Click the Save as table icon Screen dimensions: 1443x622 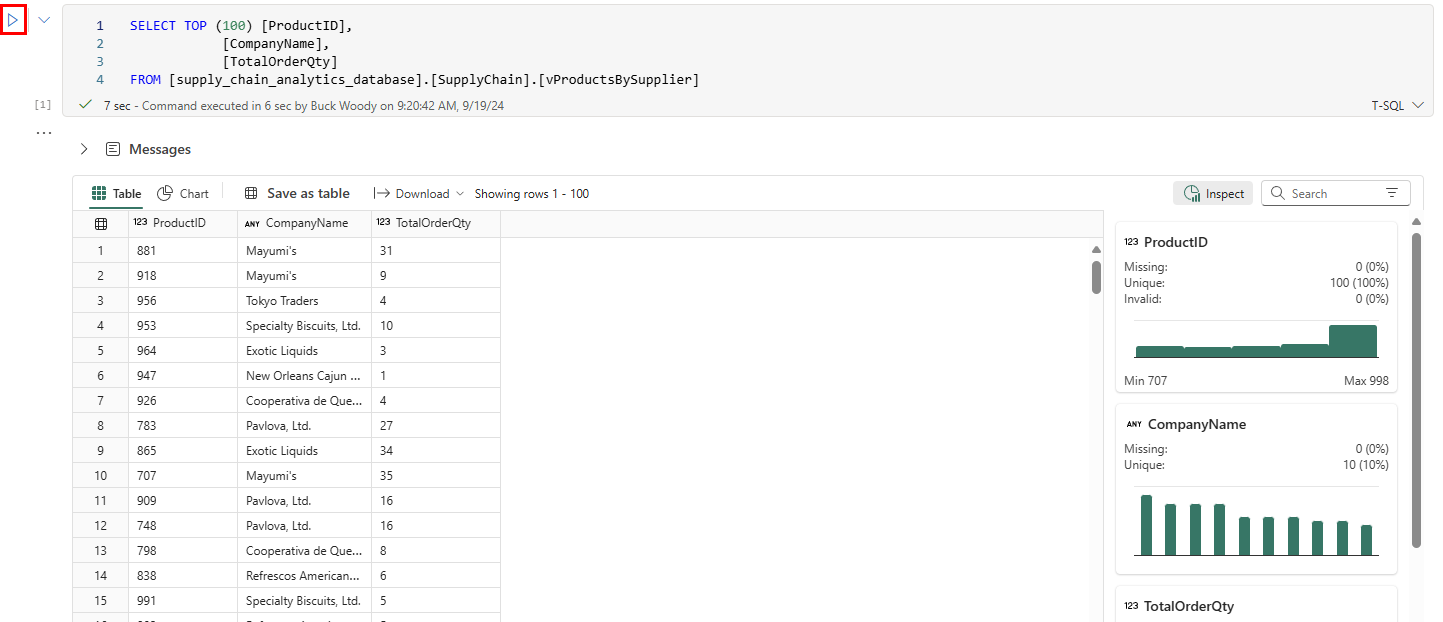(251, 194)
